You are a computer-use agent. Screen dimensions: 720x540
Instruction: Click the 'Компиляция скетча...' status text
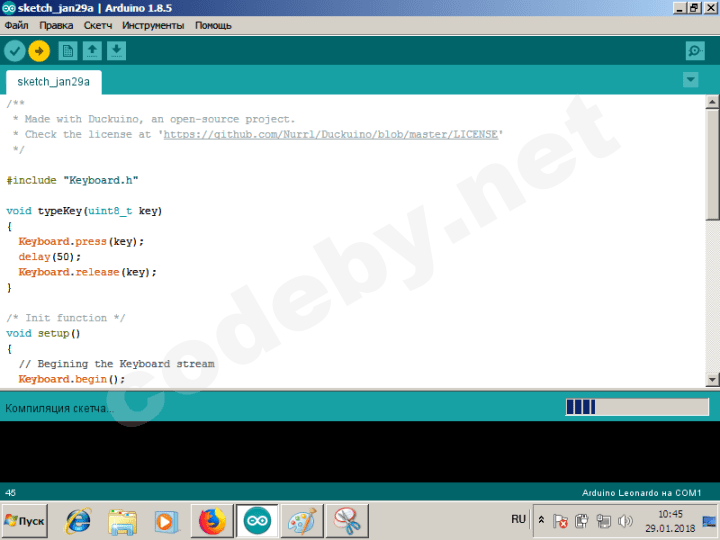click(x=60, y=408)
